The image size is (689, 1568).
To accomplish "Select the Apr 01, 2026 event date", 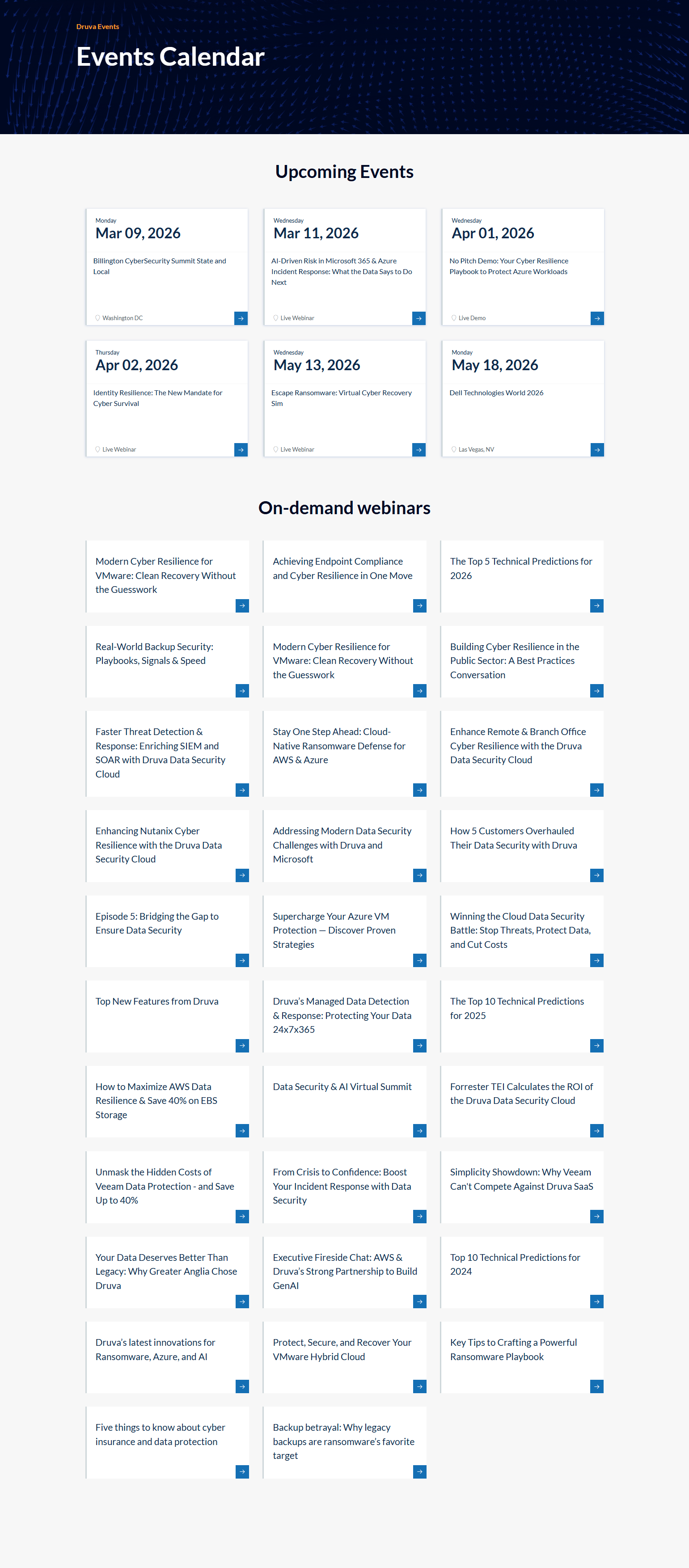I will point(492,233).
